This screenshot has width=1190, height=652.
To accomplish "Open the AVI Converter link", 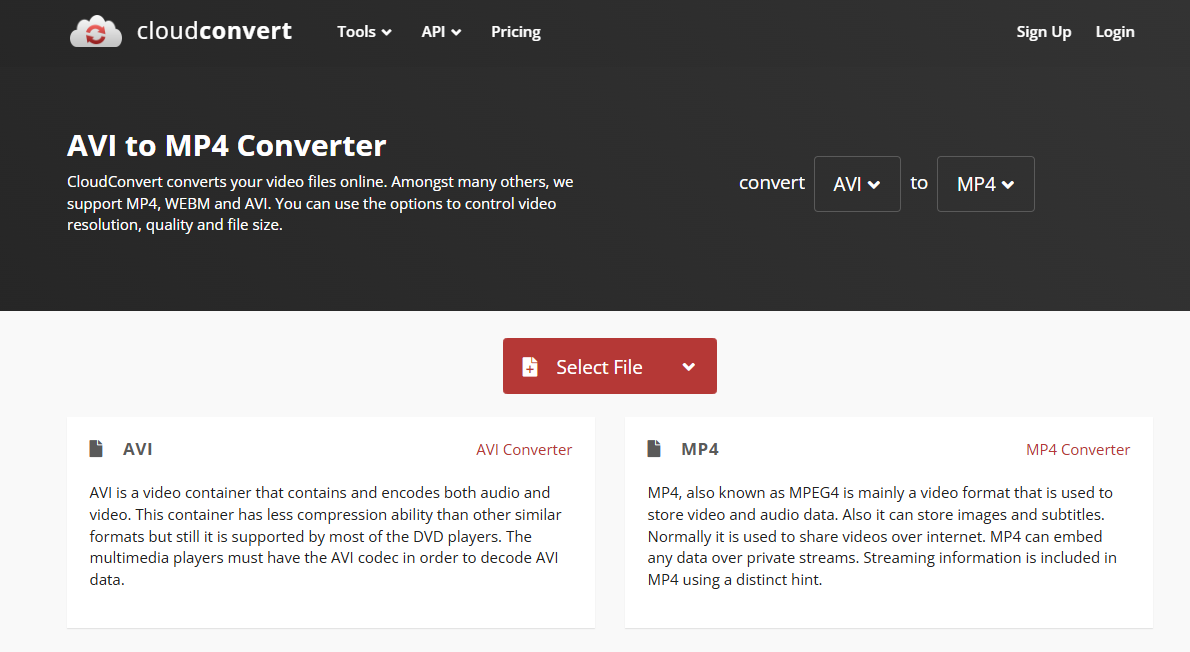I will [x=524, y=449].
